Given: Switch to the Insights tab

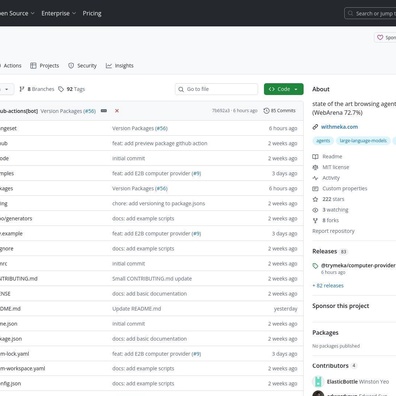Looking at the screenshot, I should coord(120,66).
